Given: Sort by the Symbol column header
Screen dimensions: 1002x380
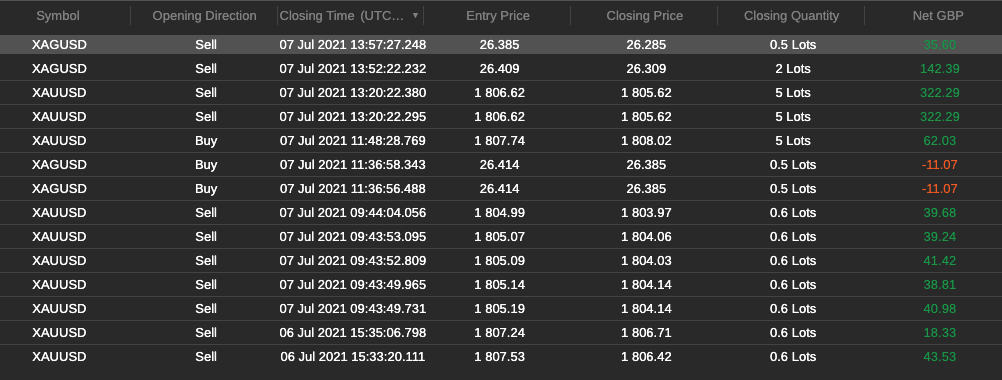Looking at the screenshot, I should coord(58,16).
